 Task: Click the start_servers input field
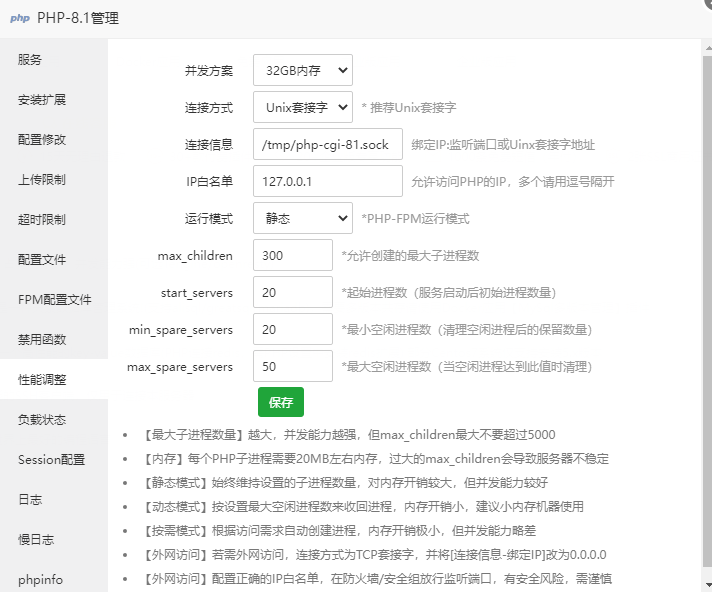293,292
